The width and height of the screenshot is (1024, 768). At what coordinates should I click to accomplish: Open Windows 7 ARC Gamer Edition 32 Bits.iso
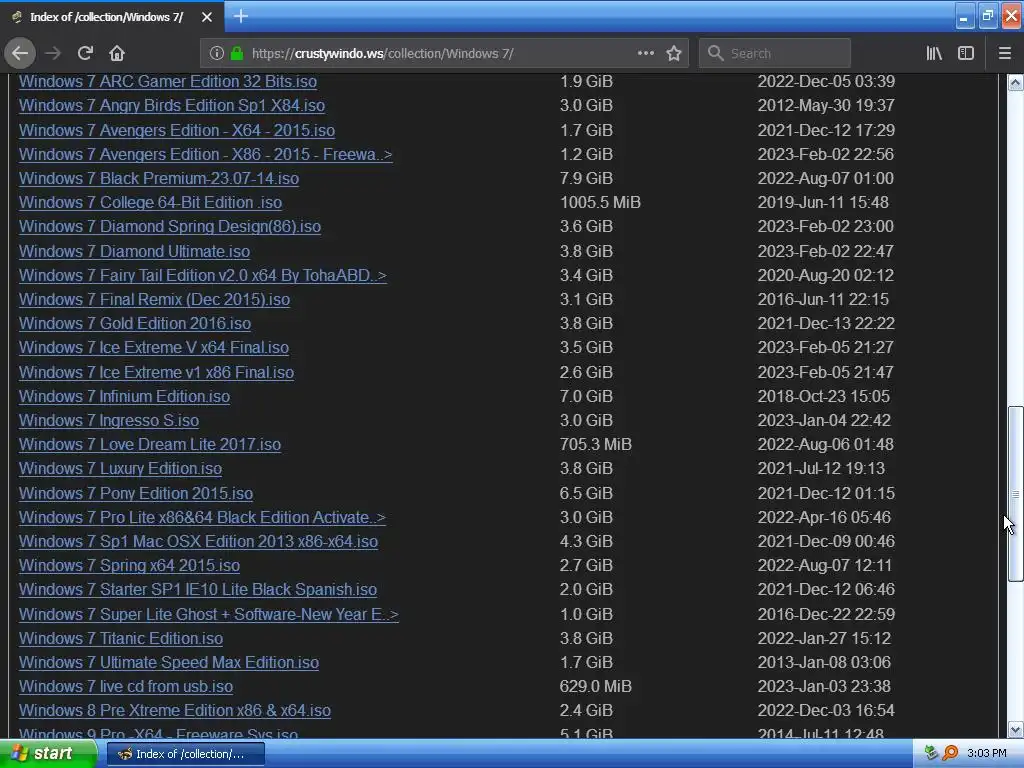pyautogui.click(x=168, y=82)
